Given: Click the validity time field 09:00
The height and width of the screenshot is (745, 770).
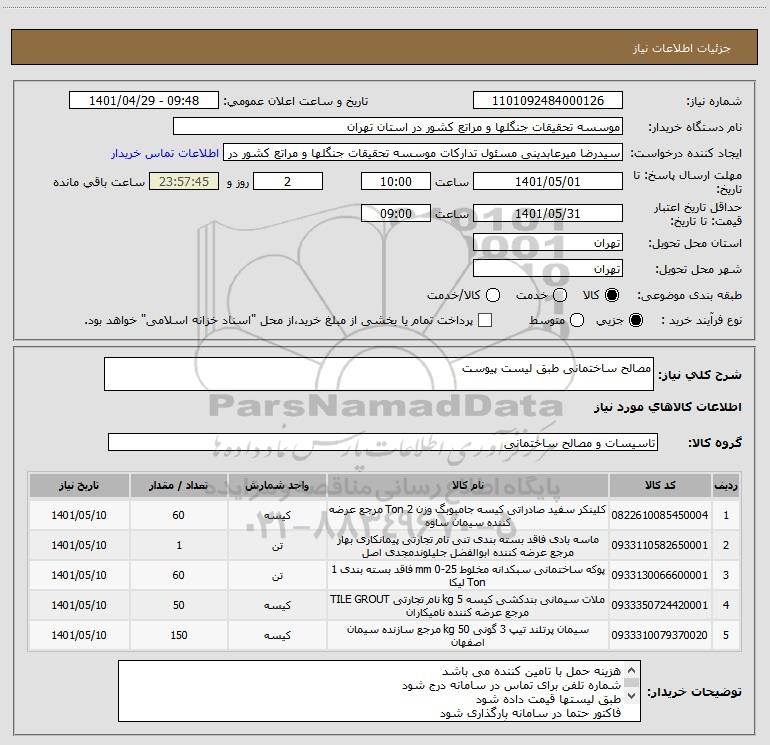Looking at the screenshot, I should click(396, 214).
